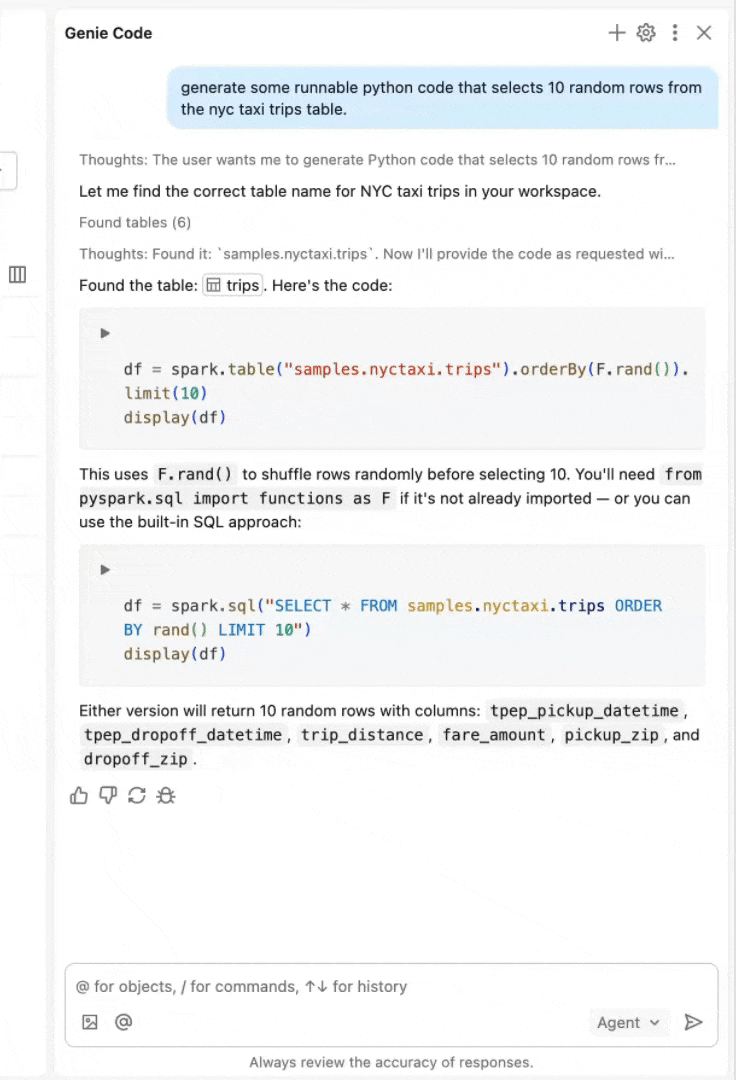736x1080 pixels.
Task: Give a thumbs down to the response
Action: pyautogui.click(x=108, y=795)
